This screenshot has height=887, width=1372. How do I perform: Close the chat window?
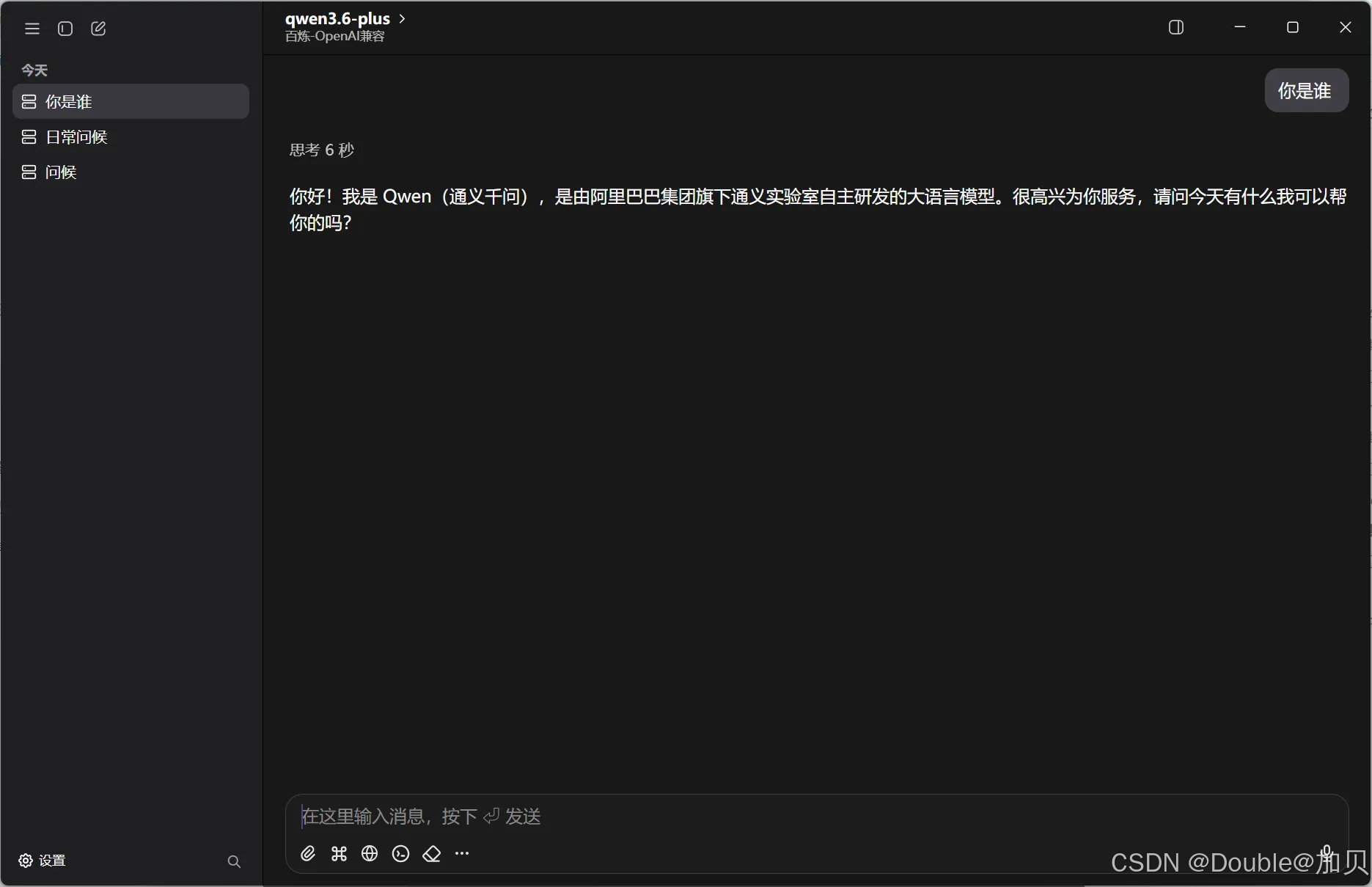[x=1346, y=27]
